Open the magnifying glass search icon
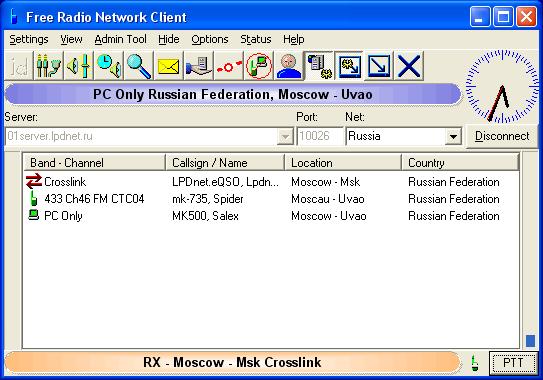The width and height of the screenshot is (543, 380). (139, 66)
